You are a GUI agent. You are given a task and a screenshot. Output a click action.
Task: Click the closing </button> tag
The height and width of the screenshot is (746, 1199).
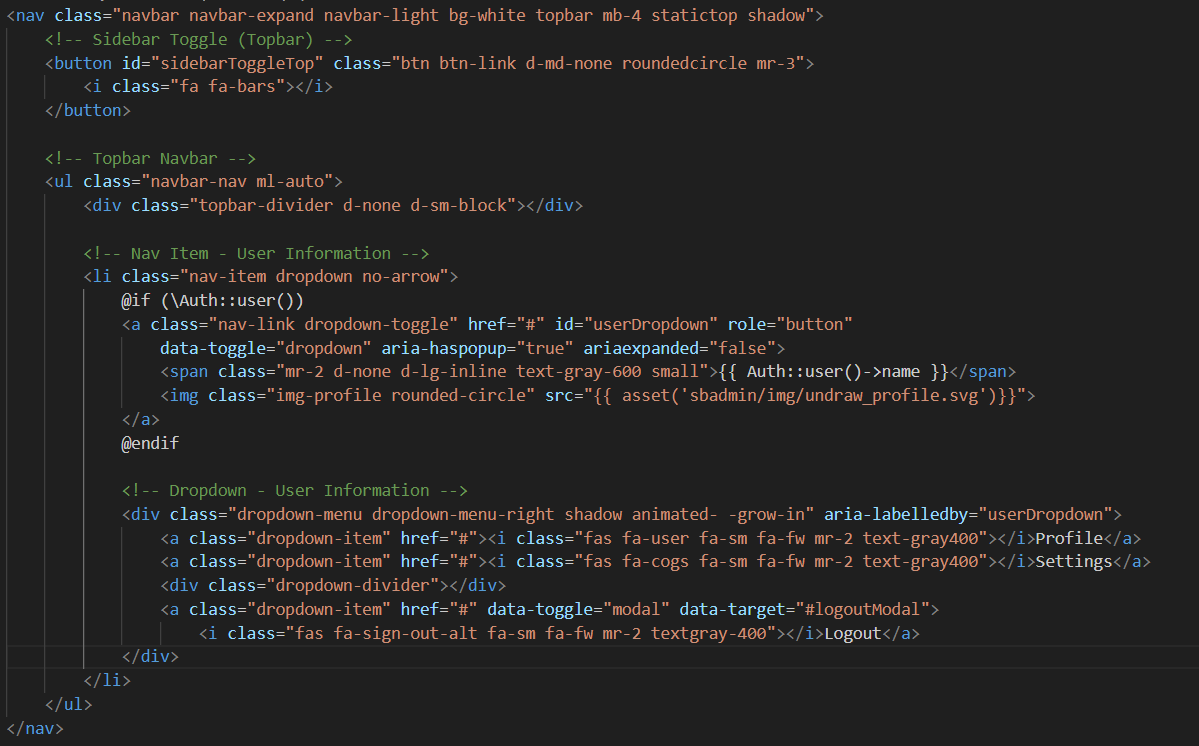[x=88, y=111]
